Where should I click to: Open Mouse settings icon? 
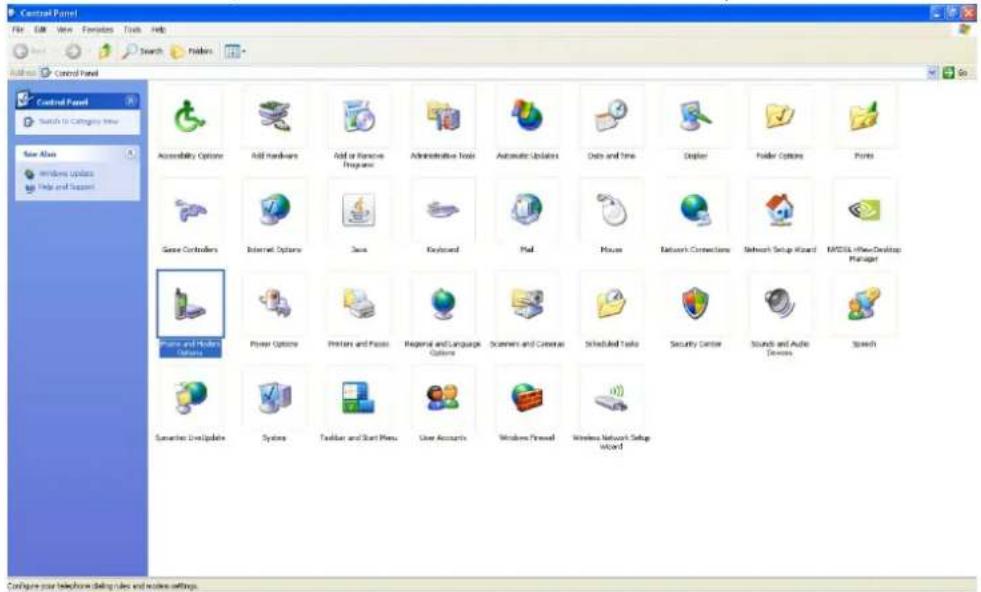[x=611, y=211]
